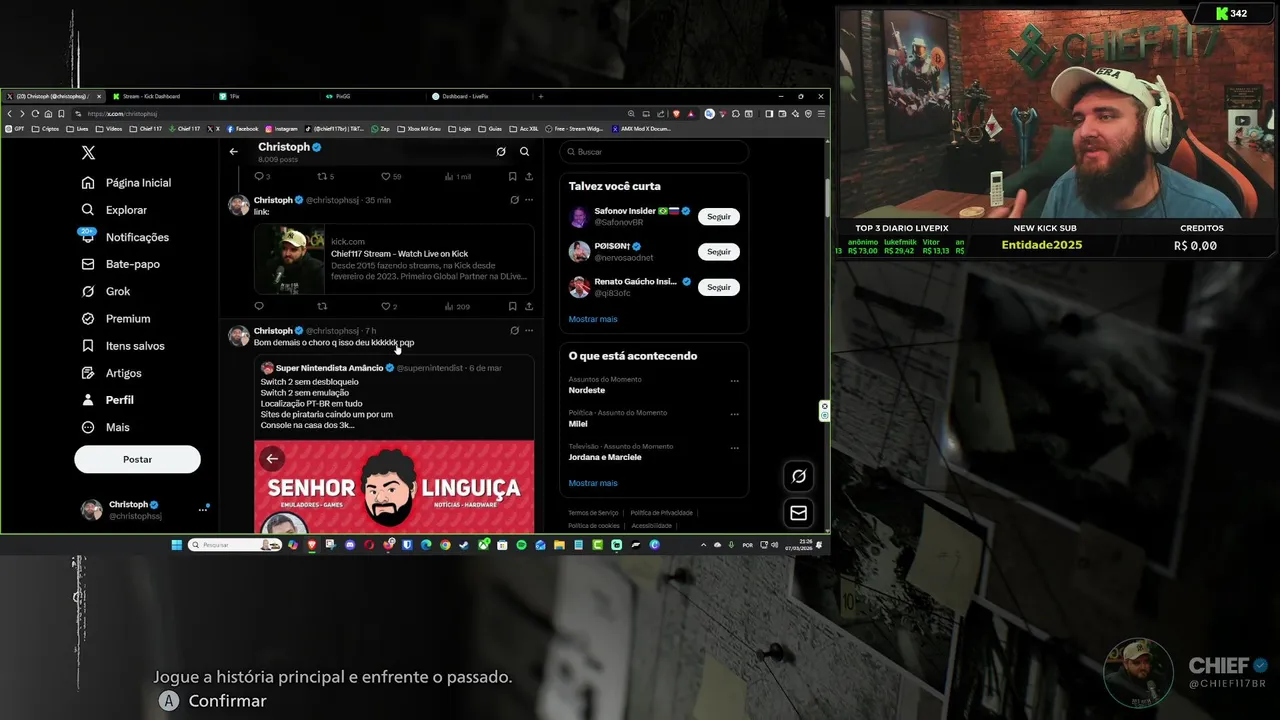The height and width of the screenshot is (720, 1280).
Task: Switch to the 1Pix browser tab
Action: [265, 96]
